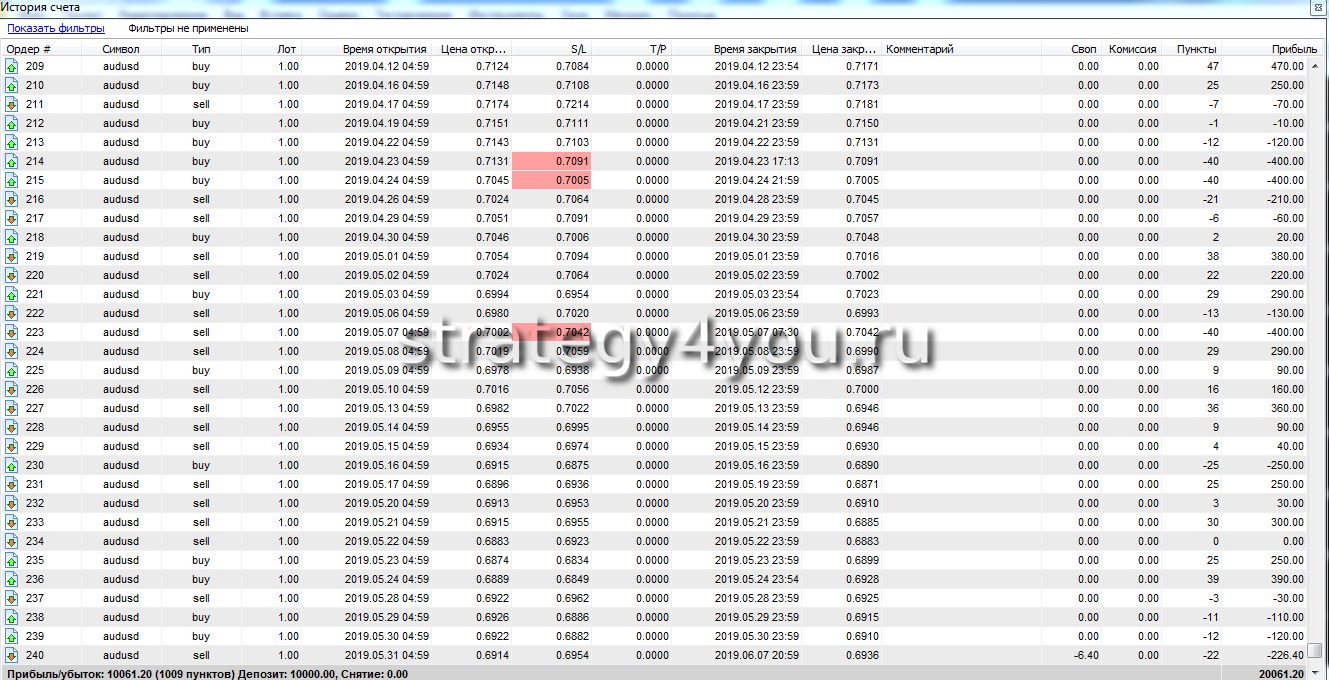Click the sell icon for order 234

coord(12,541)
